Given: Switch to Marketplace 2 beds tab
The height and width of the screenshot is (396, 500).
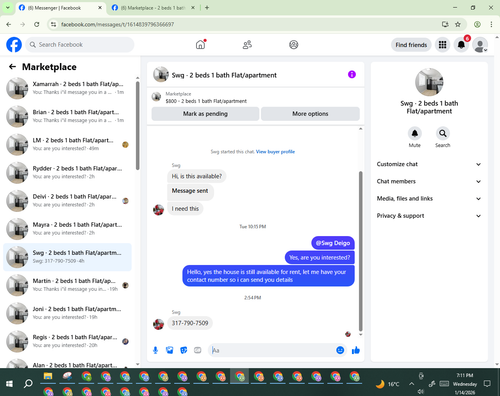Looking at the screenshot, I should pos(153,8).
